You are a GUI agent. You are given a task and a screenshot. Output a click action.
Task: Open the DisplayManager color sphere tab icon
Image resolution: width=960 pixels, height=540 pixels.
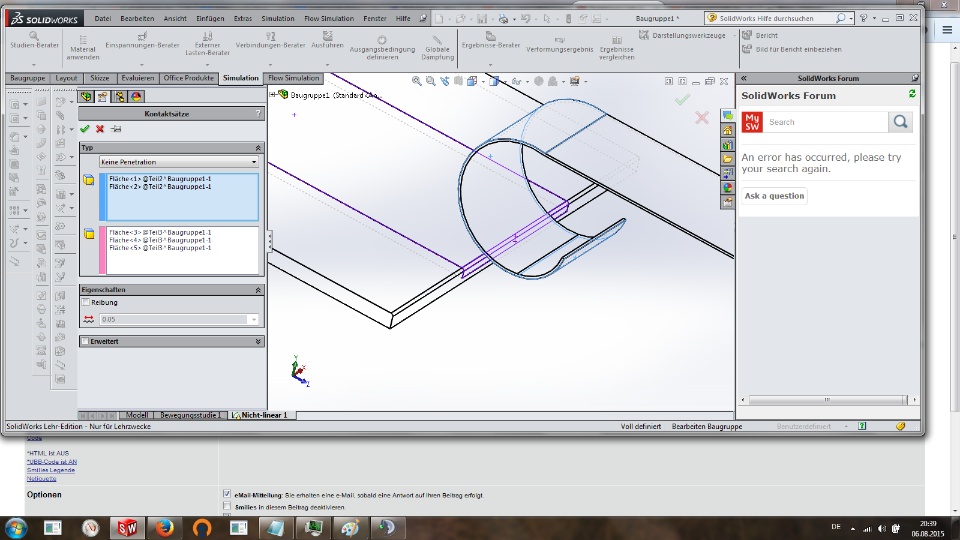point(135,97)
